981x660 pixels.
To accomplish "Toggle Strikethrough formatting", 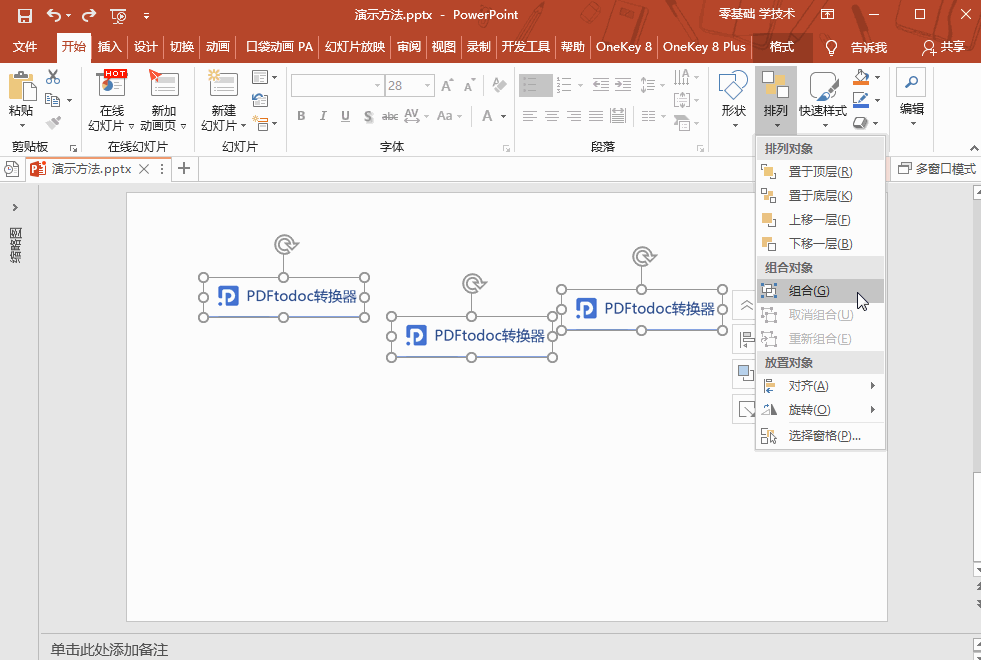I will tap(390, 116).
